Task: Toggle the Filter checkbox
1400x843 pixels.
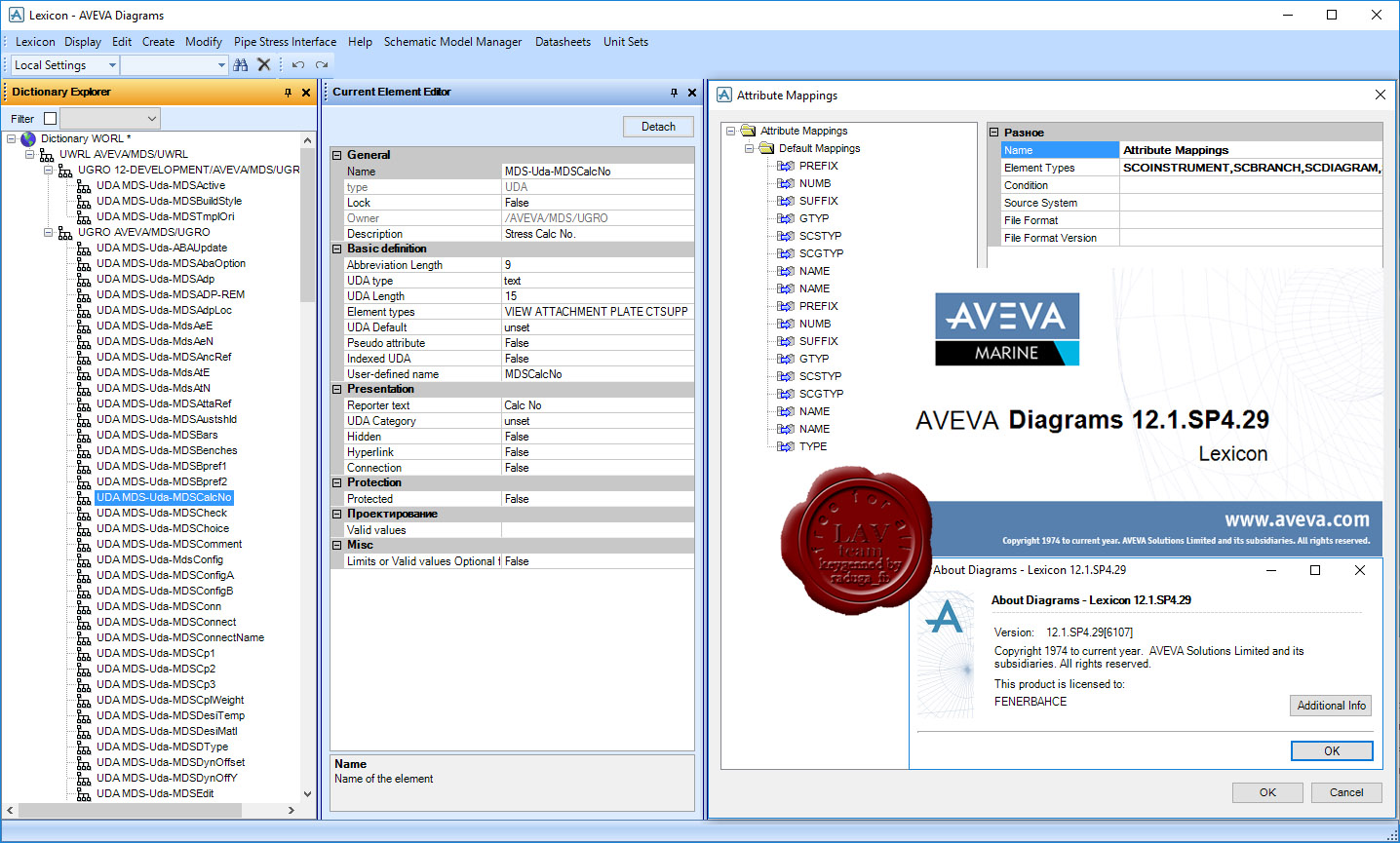Action: point(51,119)
